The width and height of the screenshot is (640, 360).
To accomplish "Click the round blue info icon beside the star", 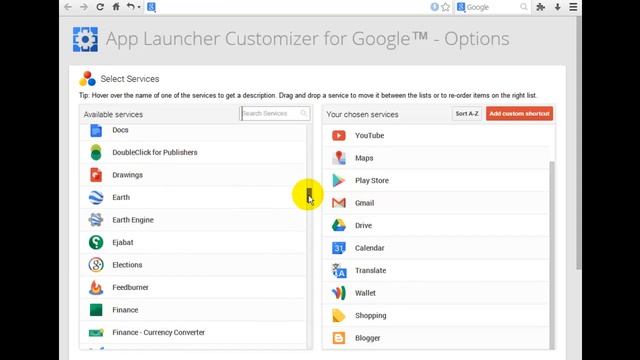I will point(435,7).
